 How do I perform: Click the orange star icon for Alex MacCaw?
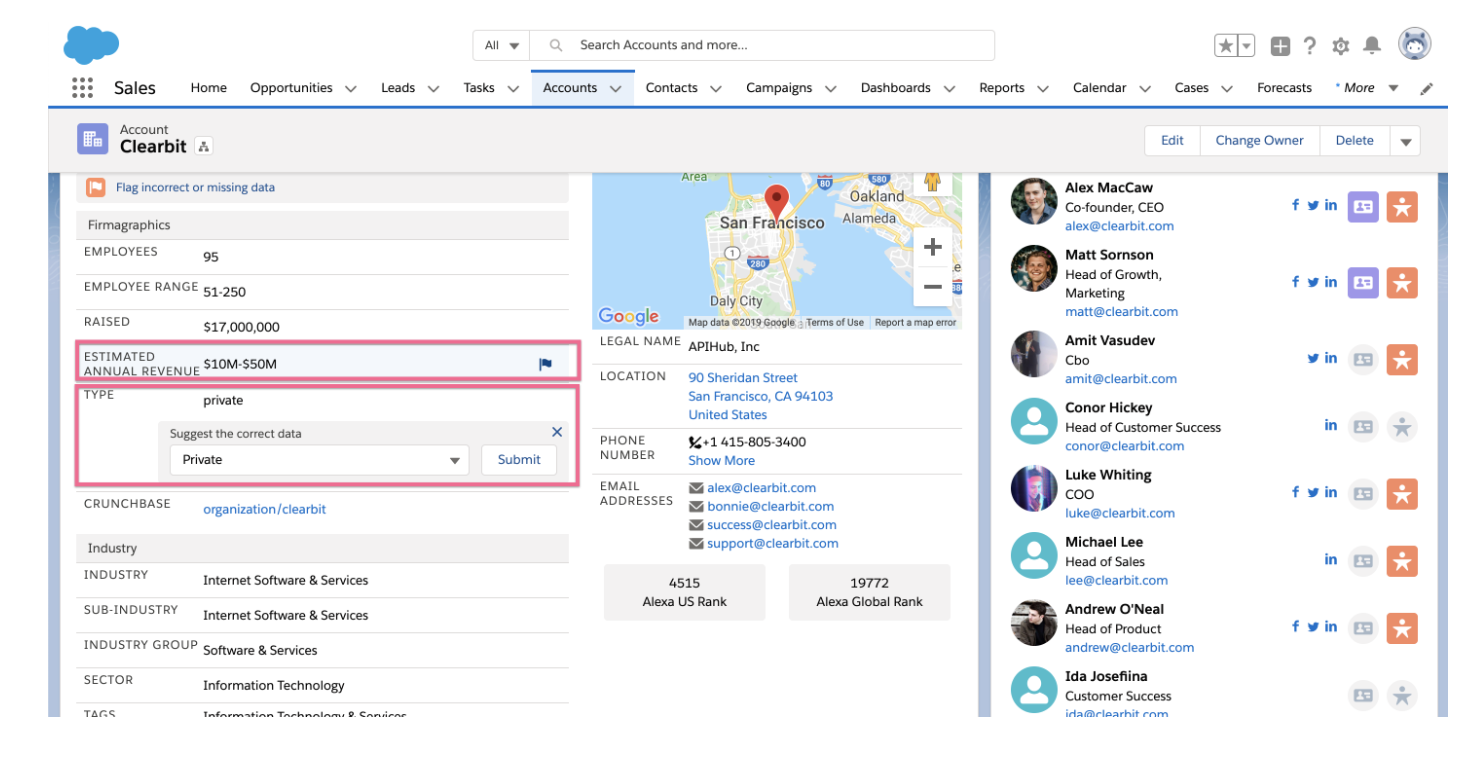coord(1402,207)
